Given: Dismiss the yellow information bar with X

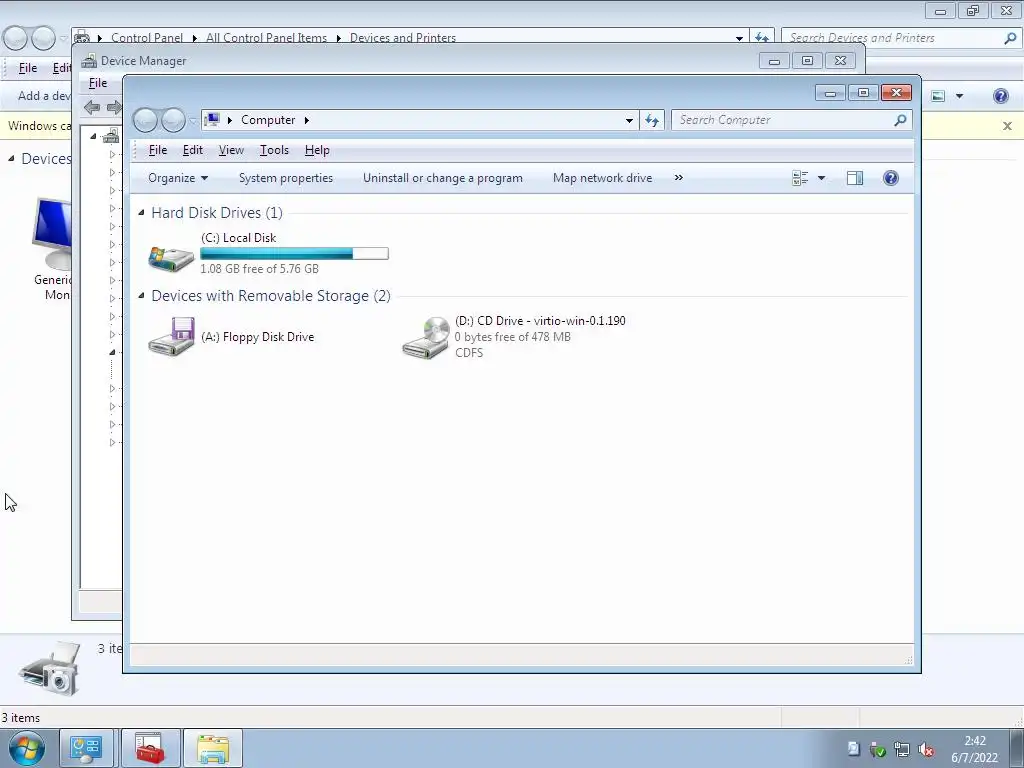Looking at the screenshot, I should 1007,126.
